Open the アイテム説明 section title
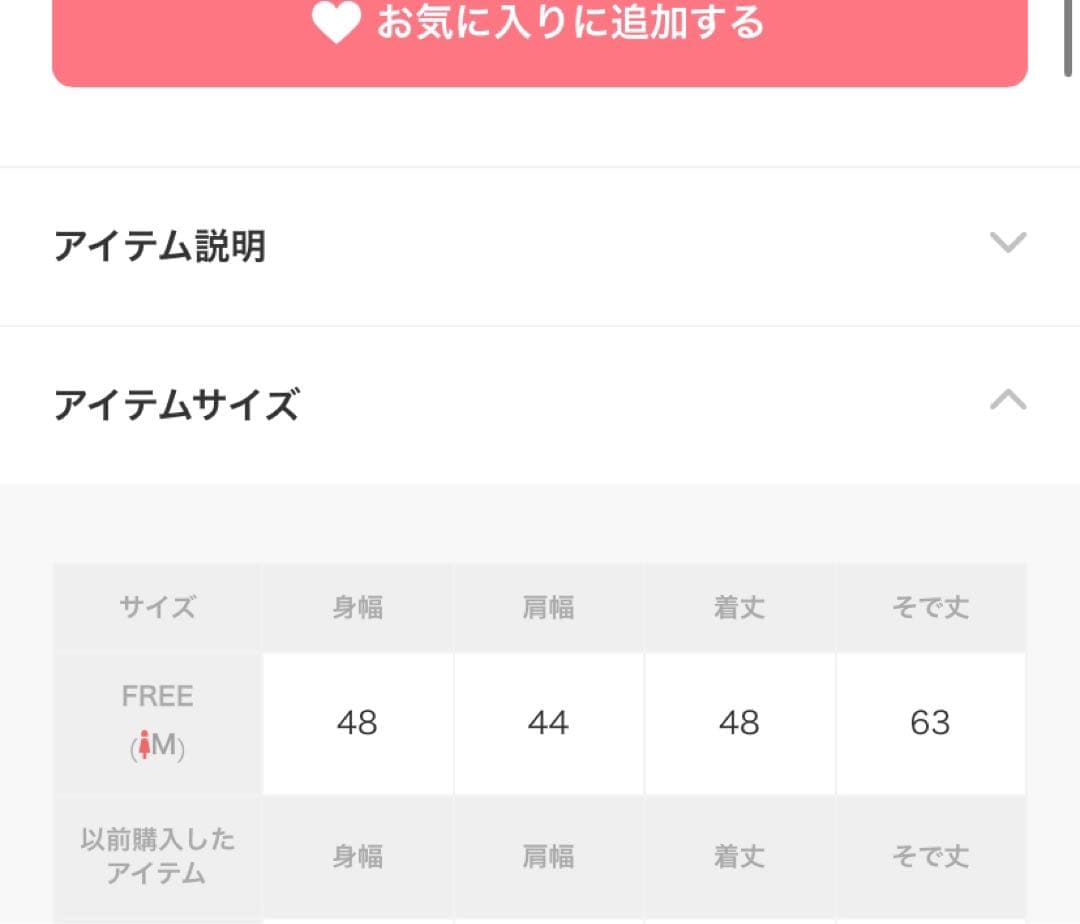This screenshot has width=1080, height=924. (160, 245)
